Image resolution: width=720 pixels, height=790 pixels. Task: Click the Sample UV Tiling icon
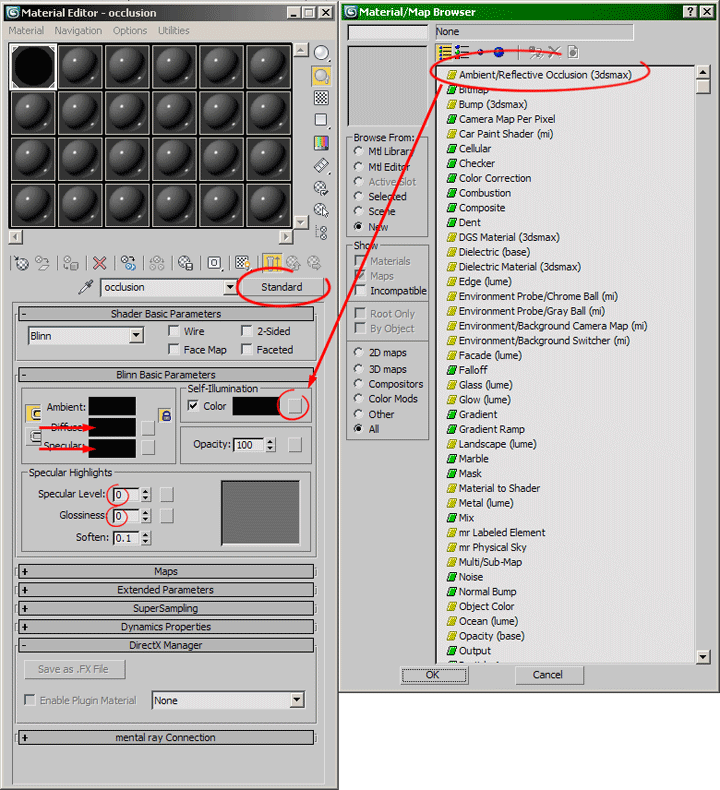coord(321,120)
